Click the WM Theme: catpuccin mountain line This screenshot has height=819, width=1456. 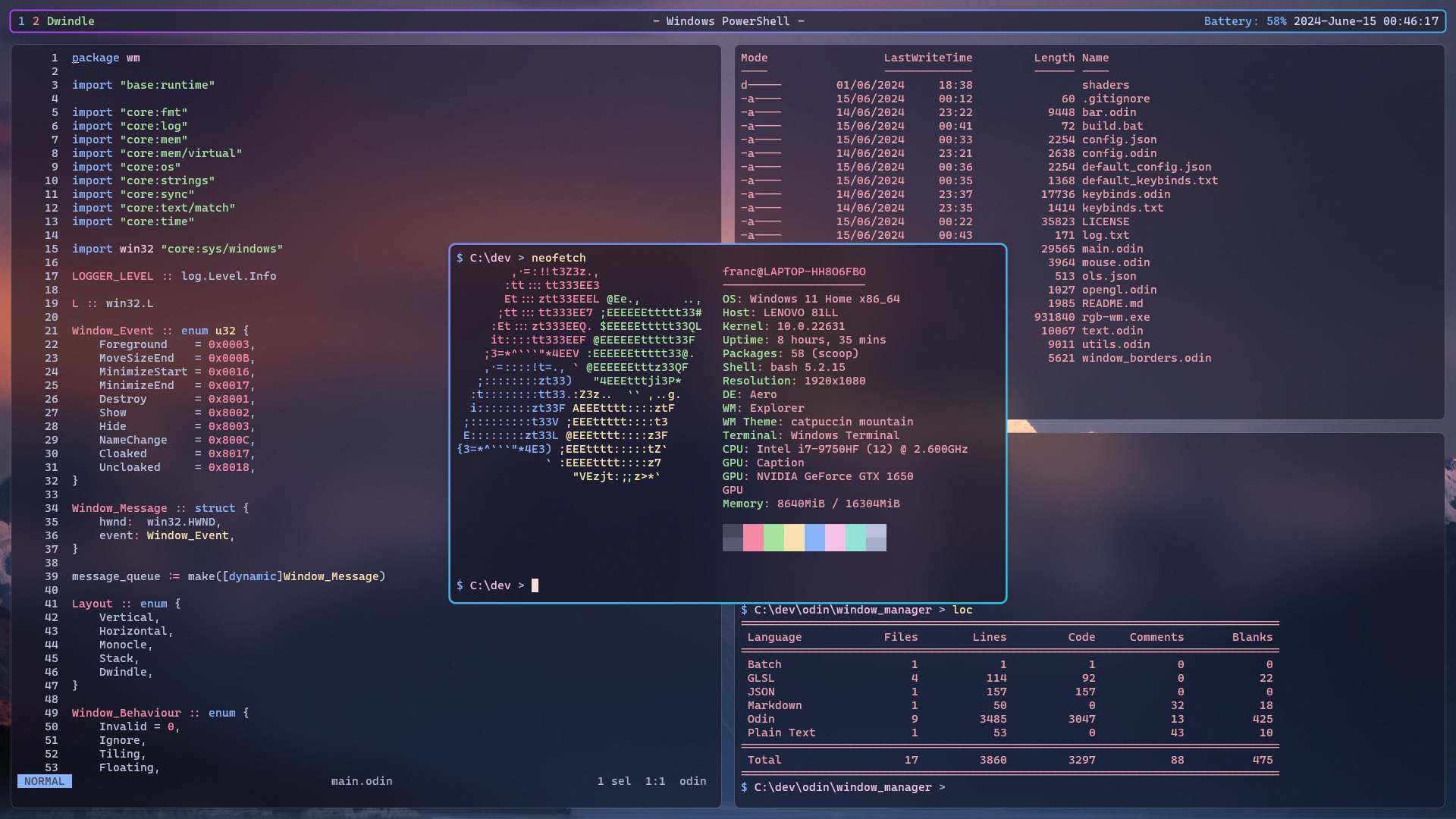817,422
